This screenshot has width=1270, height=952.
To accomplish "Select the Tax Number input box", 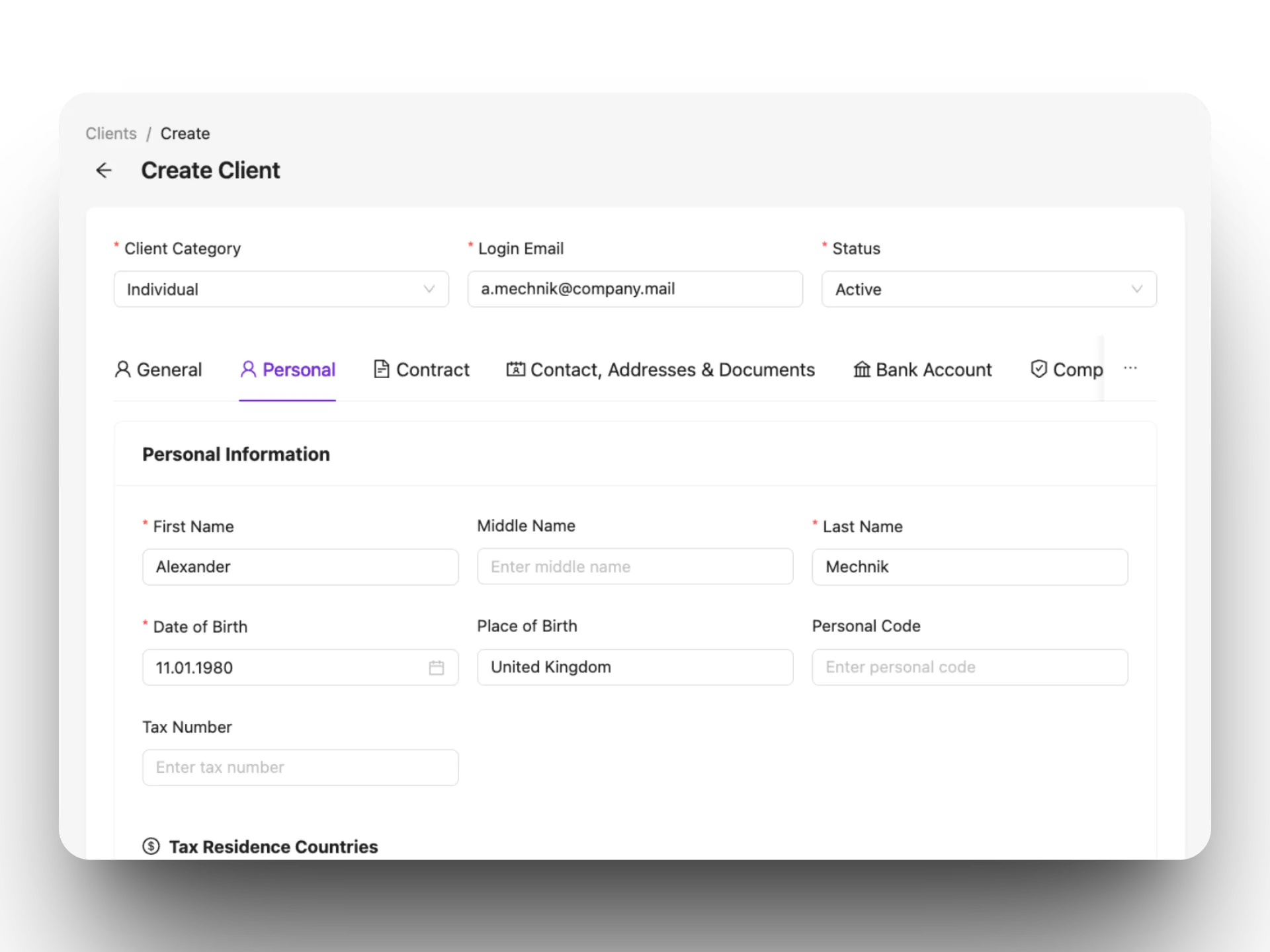I will click(x=300, y=767).
